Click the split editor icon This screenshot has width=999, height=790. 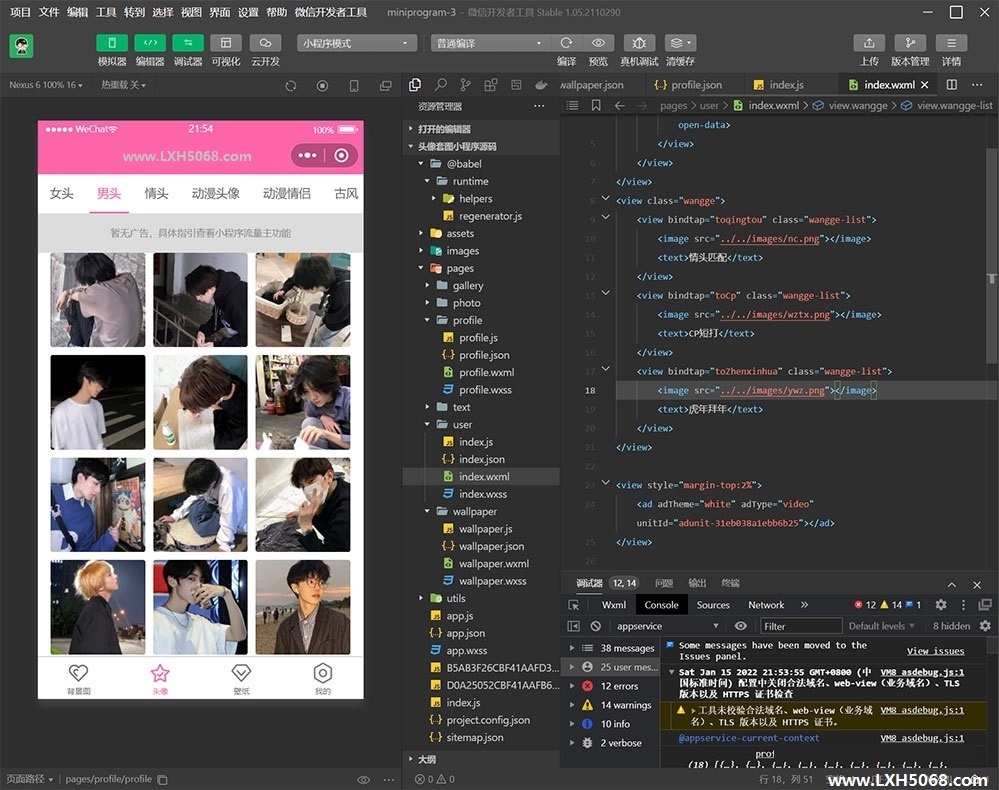[x=952, y=85]
